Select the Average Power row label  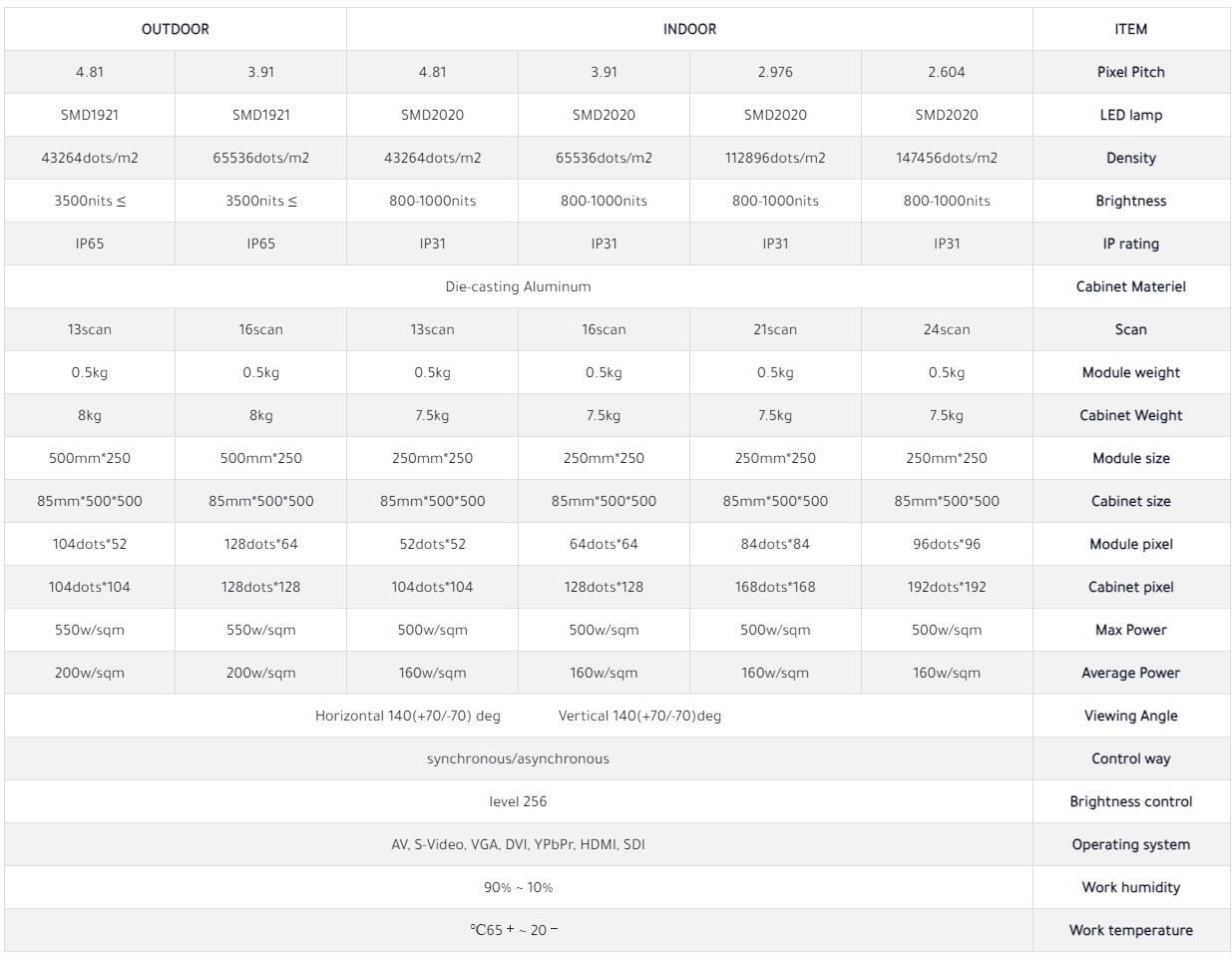(x=1130, y=673)
